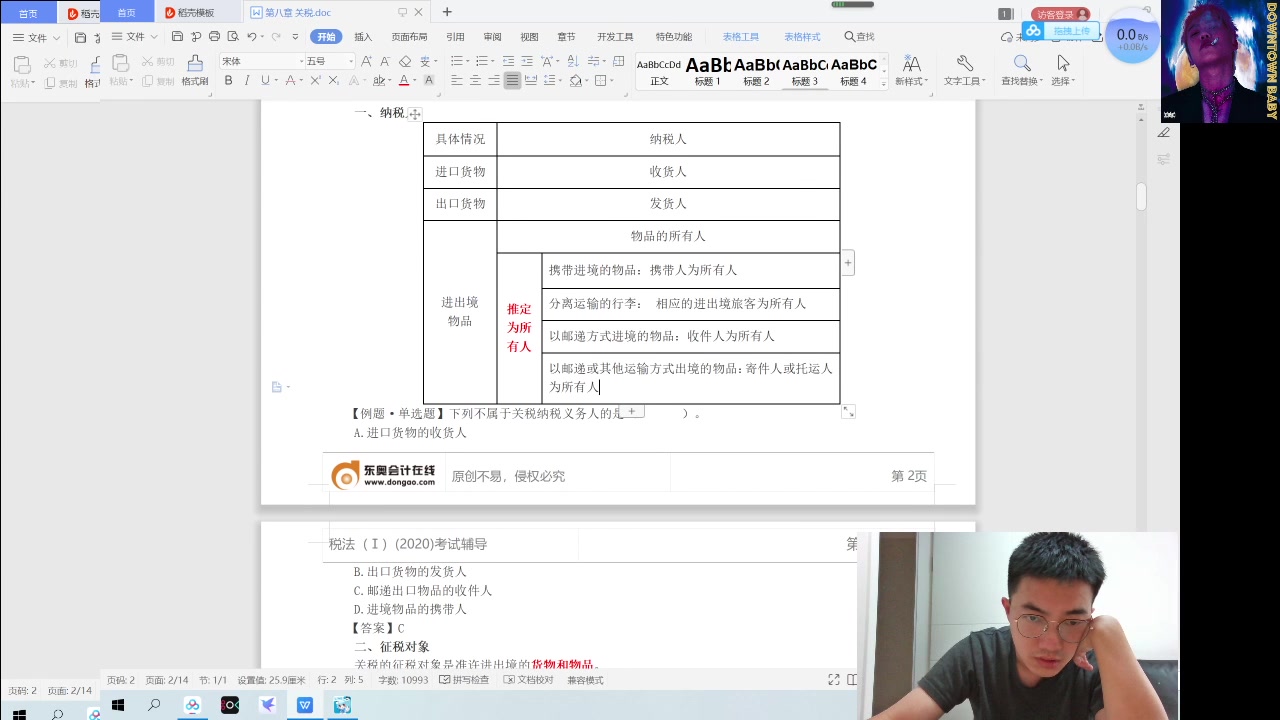The height and width of the screenshot is (720, 1280).
Task: Toggle Bold formatting
Action: [228, 80]
